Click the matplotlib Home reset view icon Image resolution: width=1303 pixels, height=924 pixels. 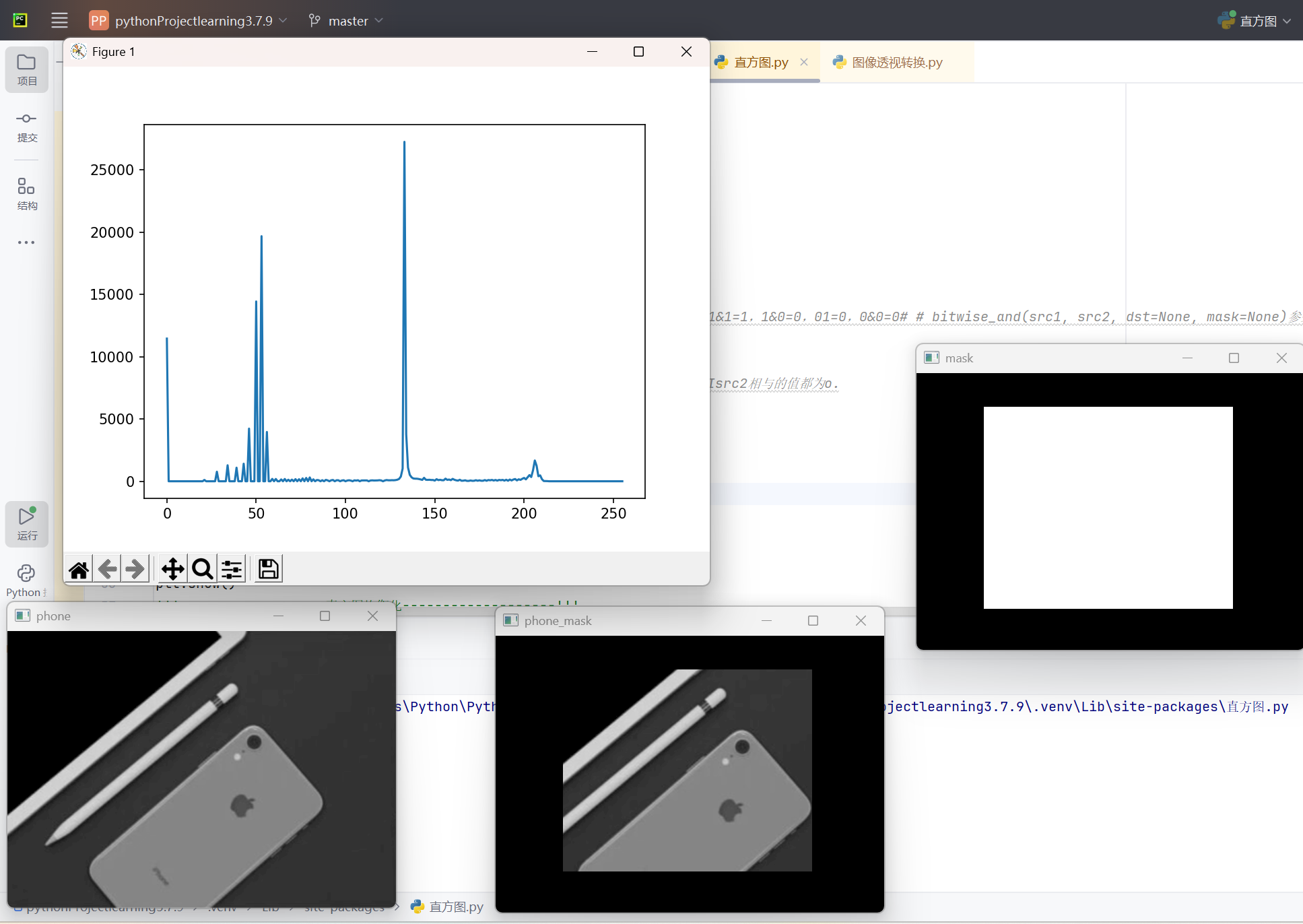79,570
